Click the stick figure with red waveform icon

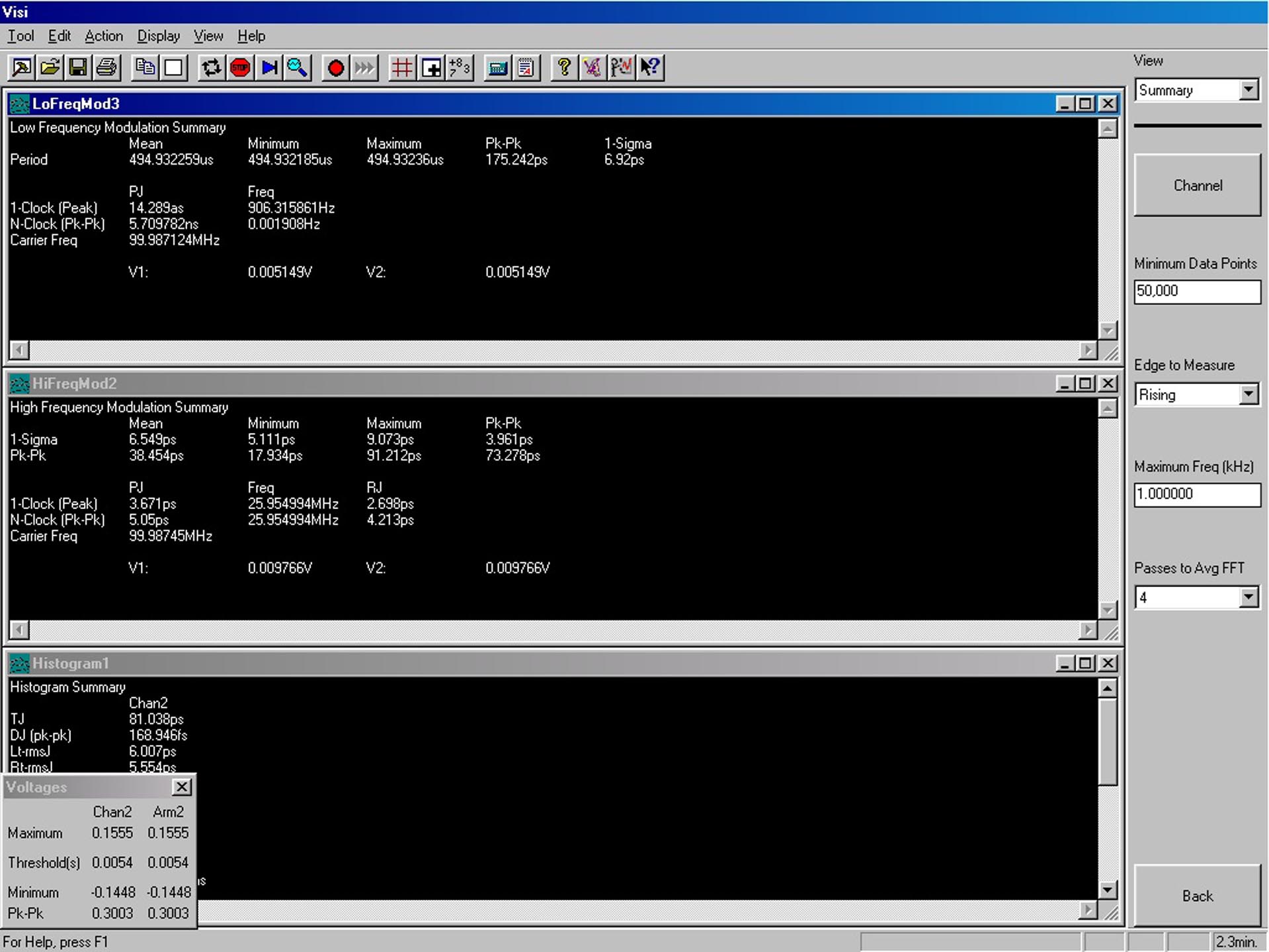621,67
